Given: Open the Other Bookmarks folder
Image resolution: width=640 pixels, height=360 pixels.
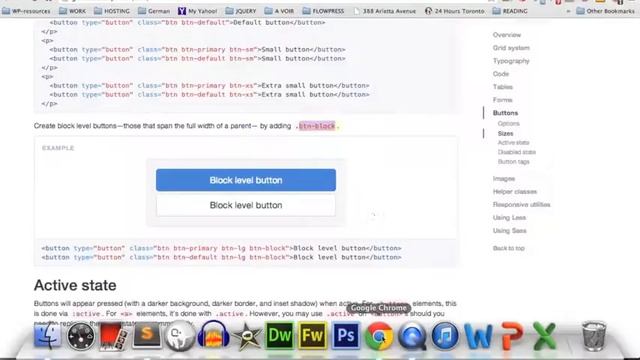Looking at the screenshot, I should coord(605,11).
